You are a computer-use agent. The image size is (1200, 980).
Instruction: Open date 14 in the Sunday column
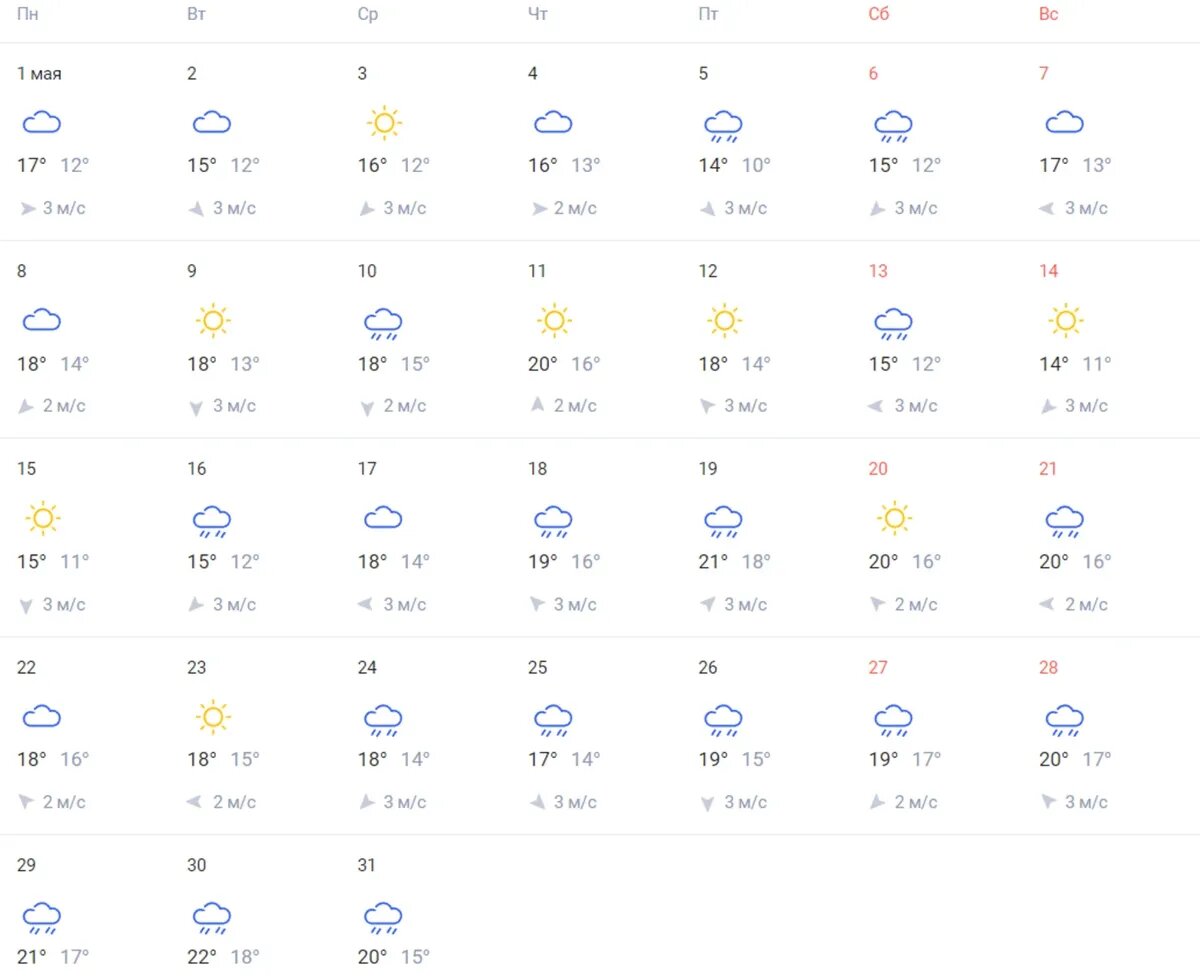tap(1048, 271)
